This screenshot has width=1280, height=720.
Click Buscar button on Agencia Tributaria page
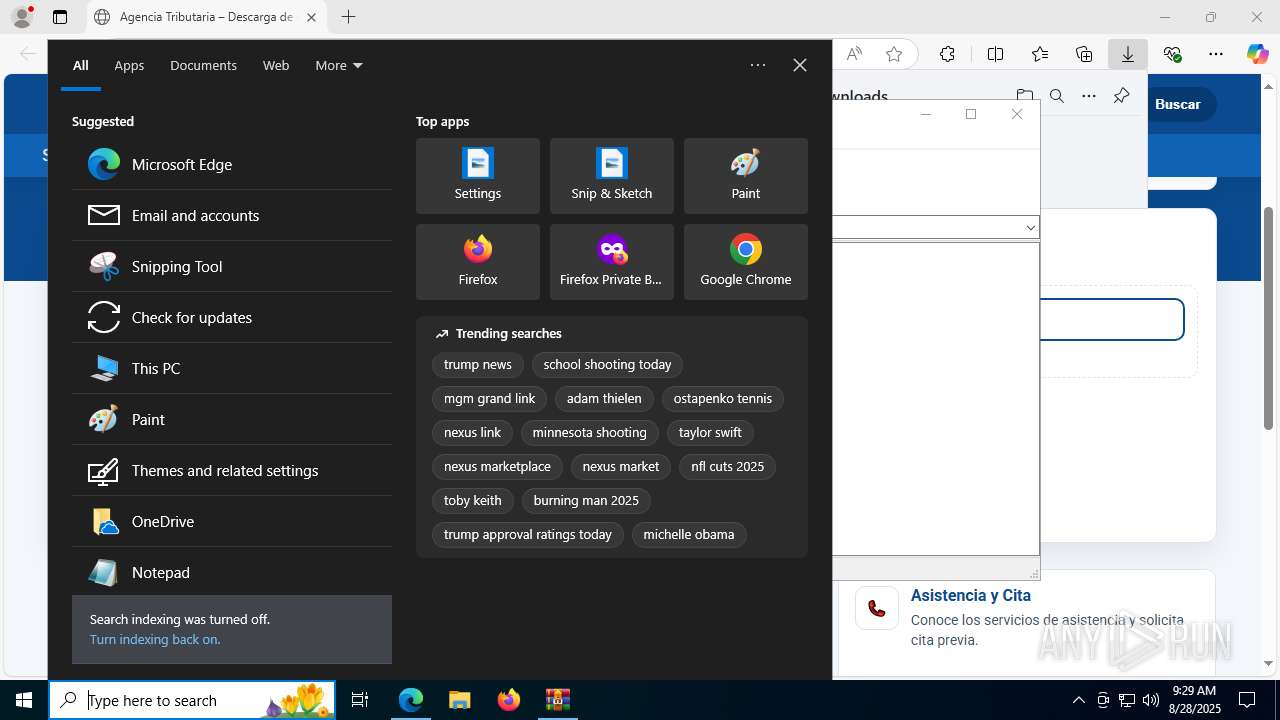[1178, 104]
